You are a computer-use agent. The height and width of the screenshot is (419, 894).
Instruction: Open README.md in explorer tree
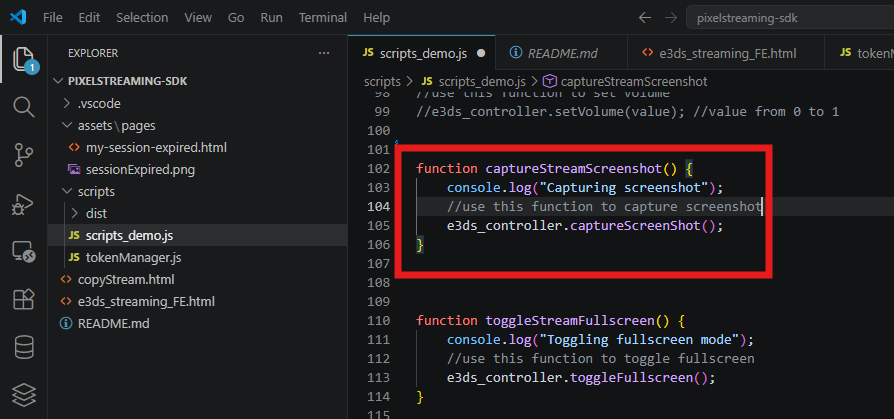point(197,324)
